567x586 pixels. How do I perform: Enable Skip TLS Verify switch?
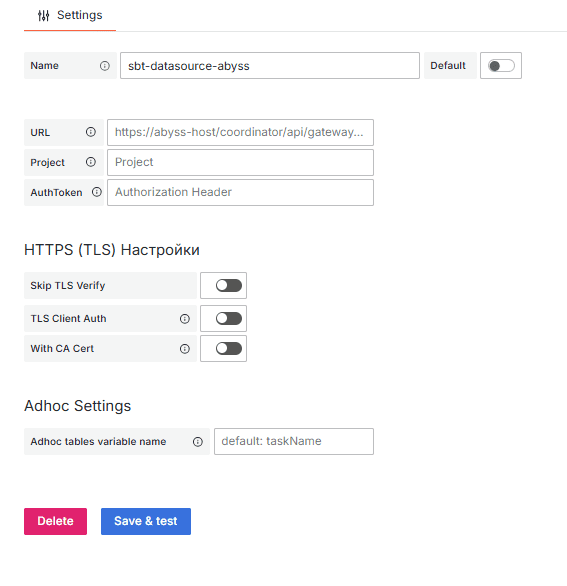coord(229,286)
